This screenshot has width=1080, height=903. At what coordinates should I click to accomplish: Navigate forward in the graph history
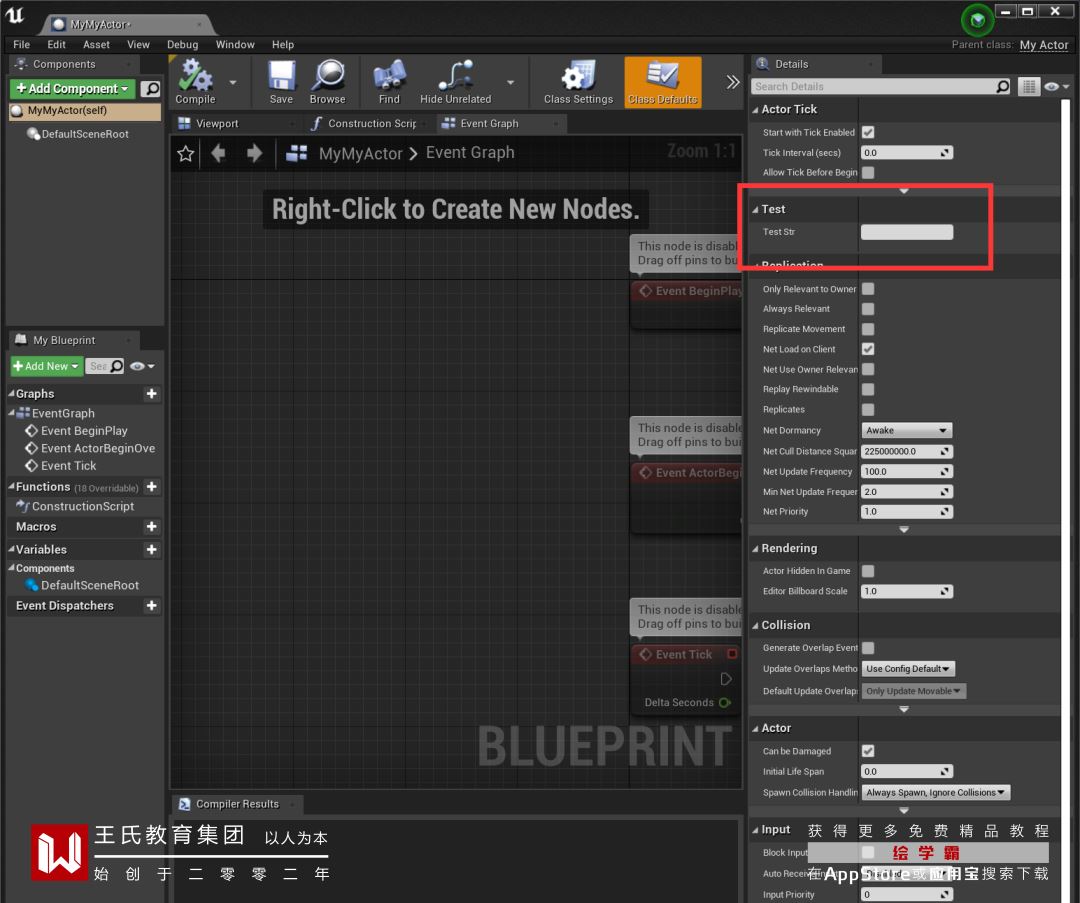(254, 153)
